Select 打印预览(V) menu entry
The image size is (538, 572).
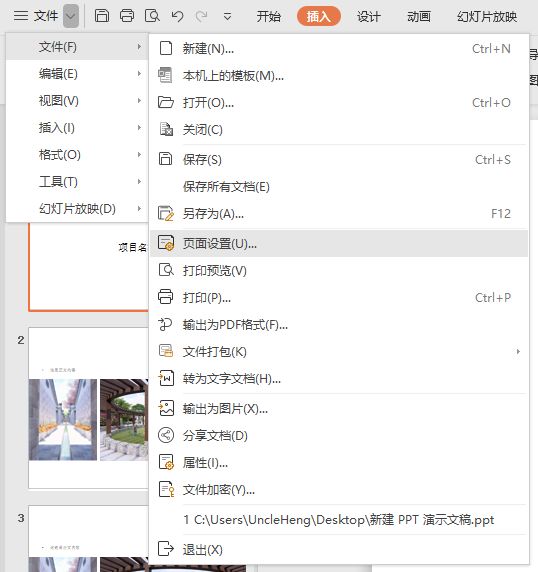point(339,270)
